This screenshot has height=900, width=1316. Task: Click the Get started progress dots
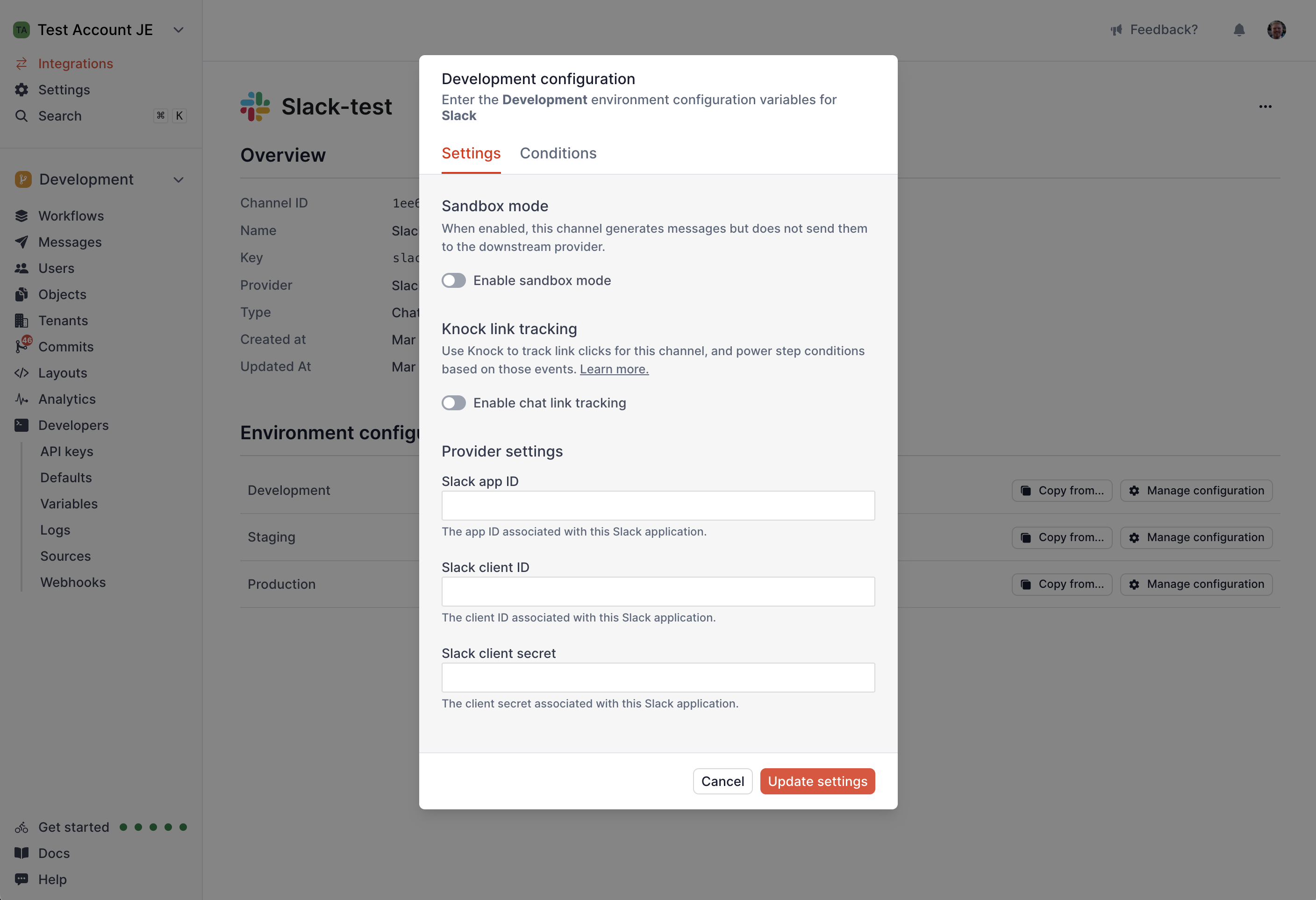pyautogui.click(x=153, y=827)
